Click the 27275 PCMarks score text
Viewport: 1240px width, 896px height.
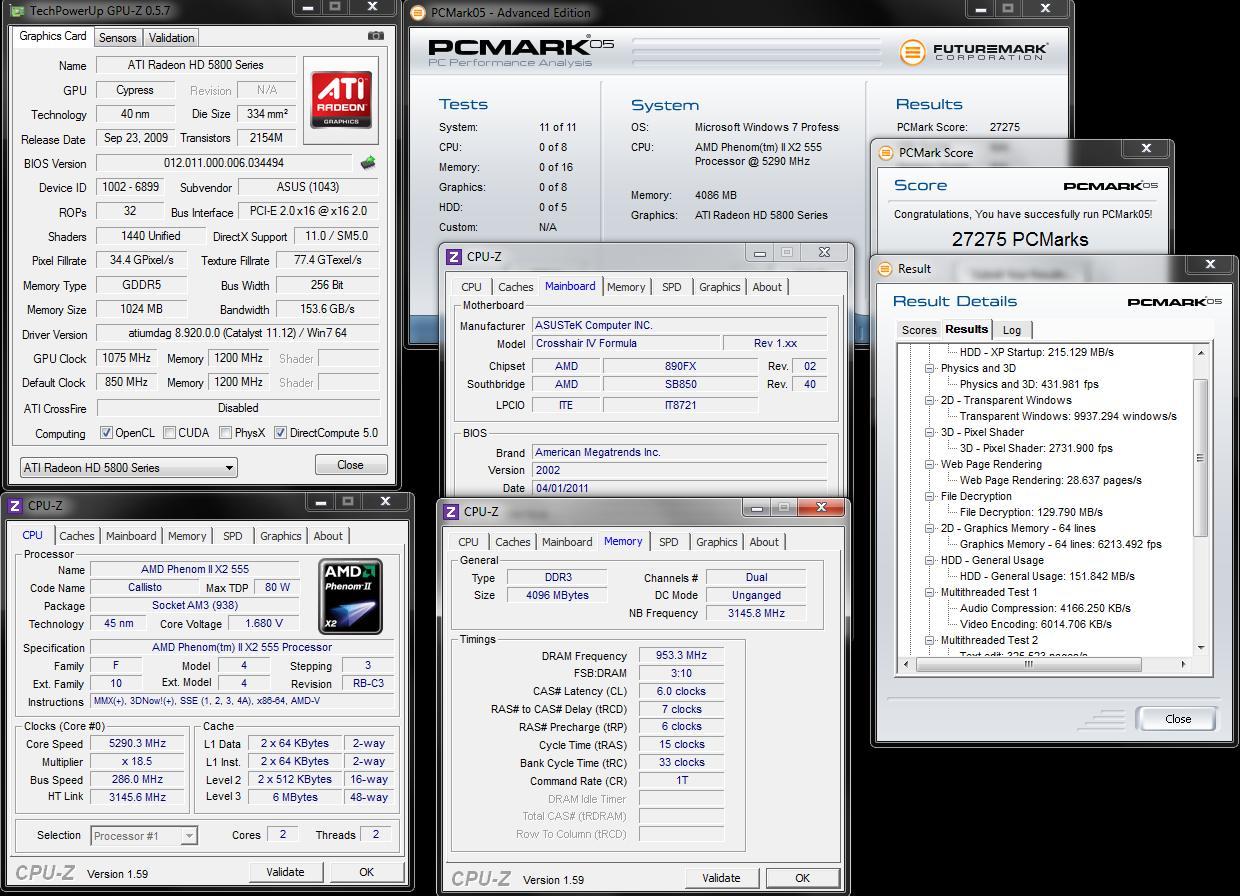tap(1020, 239)
